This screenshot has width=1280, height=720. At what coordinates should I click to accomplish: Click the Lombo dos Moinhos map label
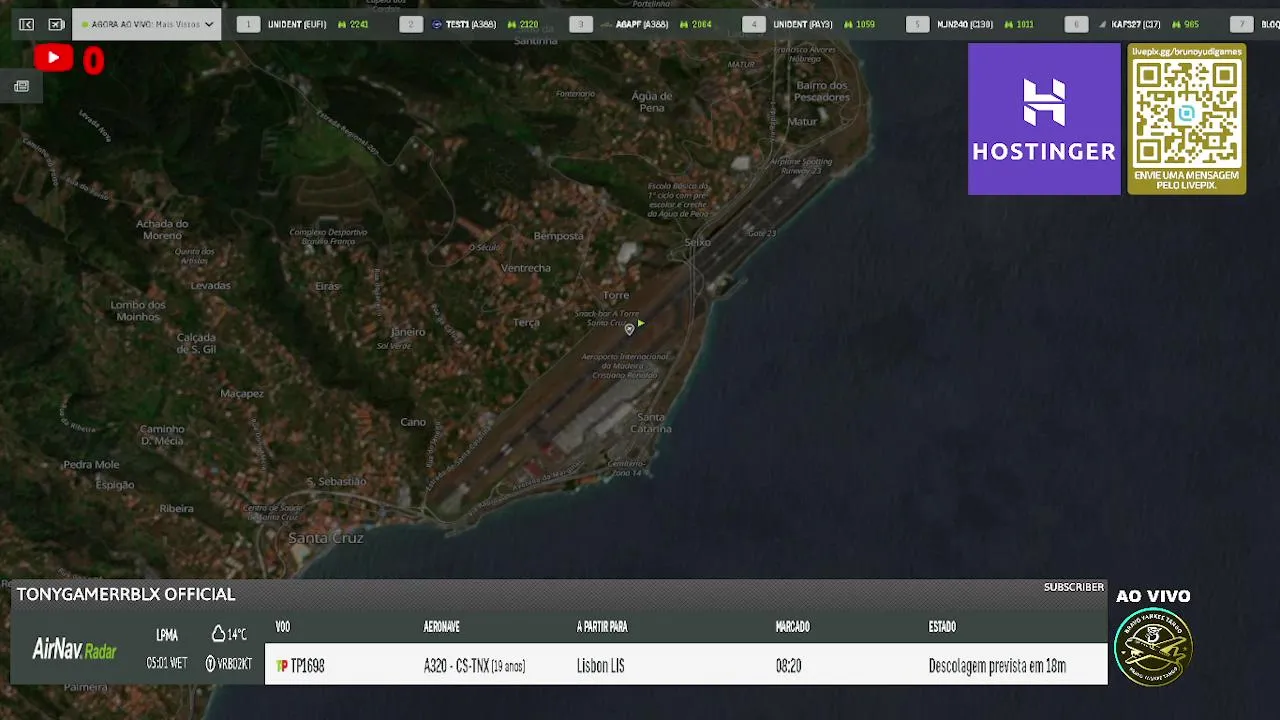[x=138, y=311]
